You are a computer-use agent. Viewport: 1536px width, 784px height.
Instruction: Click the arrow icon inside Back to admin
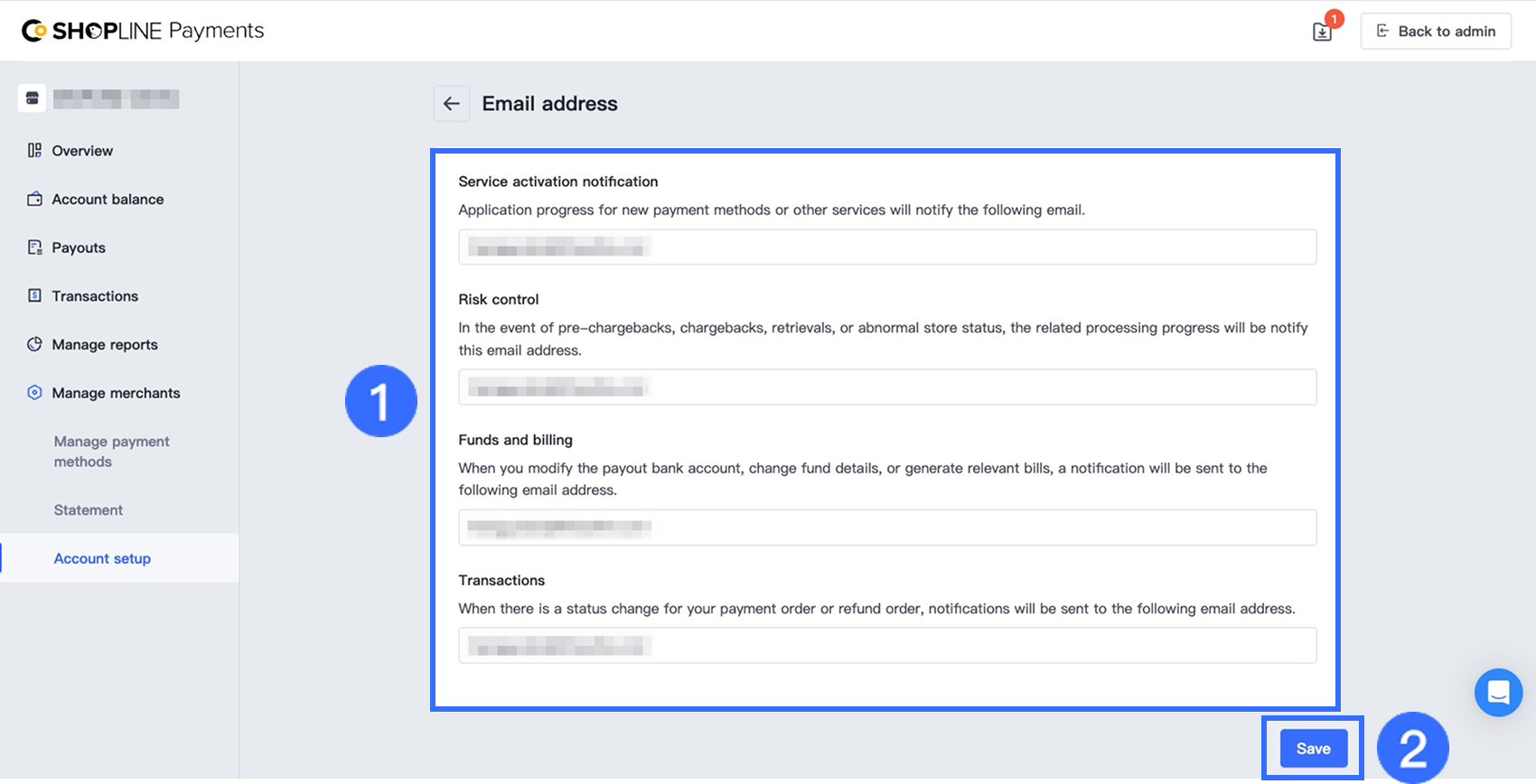coord(1382,31)
